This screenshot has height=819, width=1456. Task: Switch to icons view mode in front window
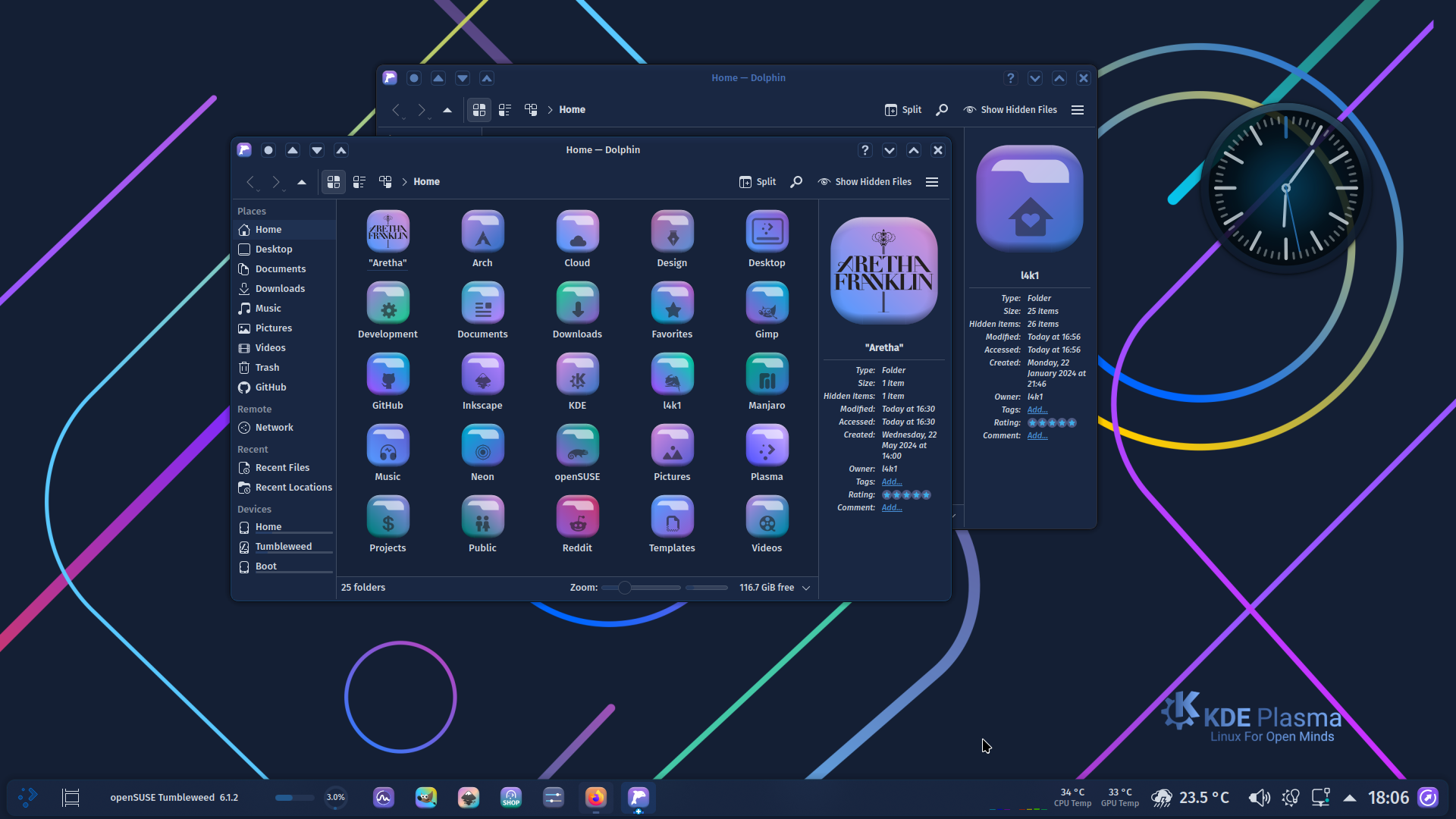click(334, 182)
